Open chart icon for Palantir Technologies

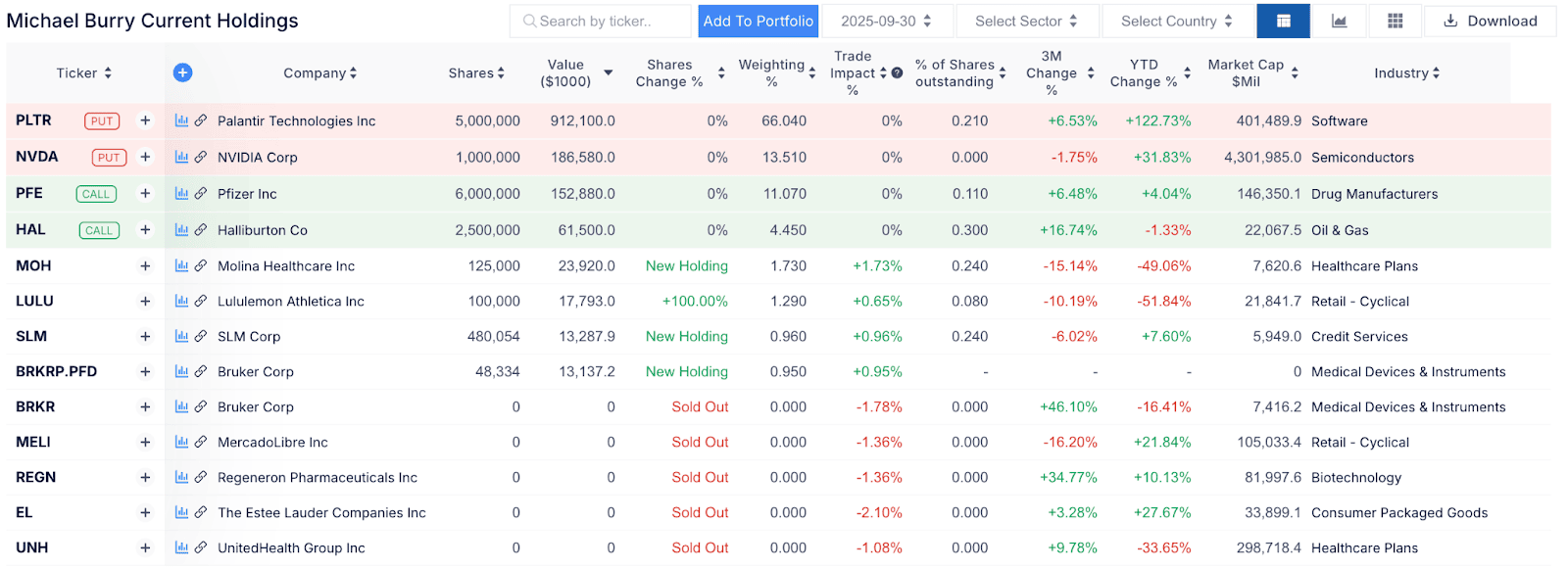[x=181, y=120]
